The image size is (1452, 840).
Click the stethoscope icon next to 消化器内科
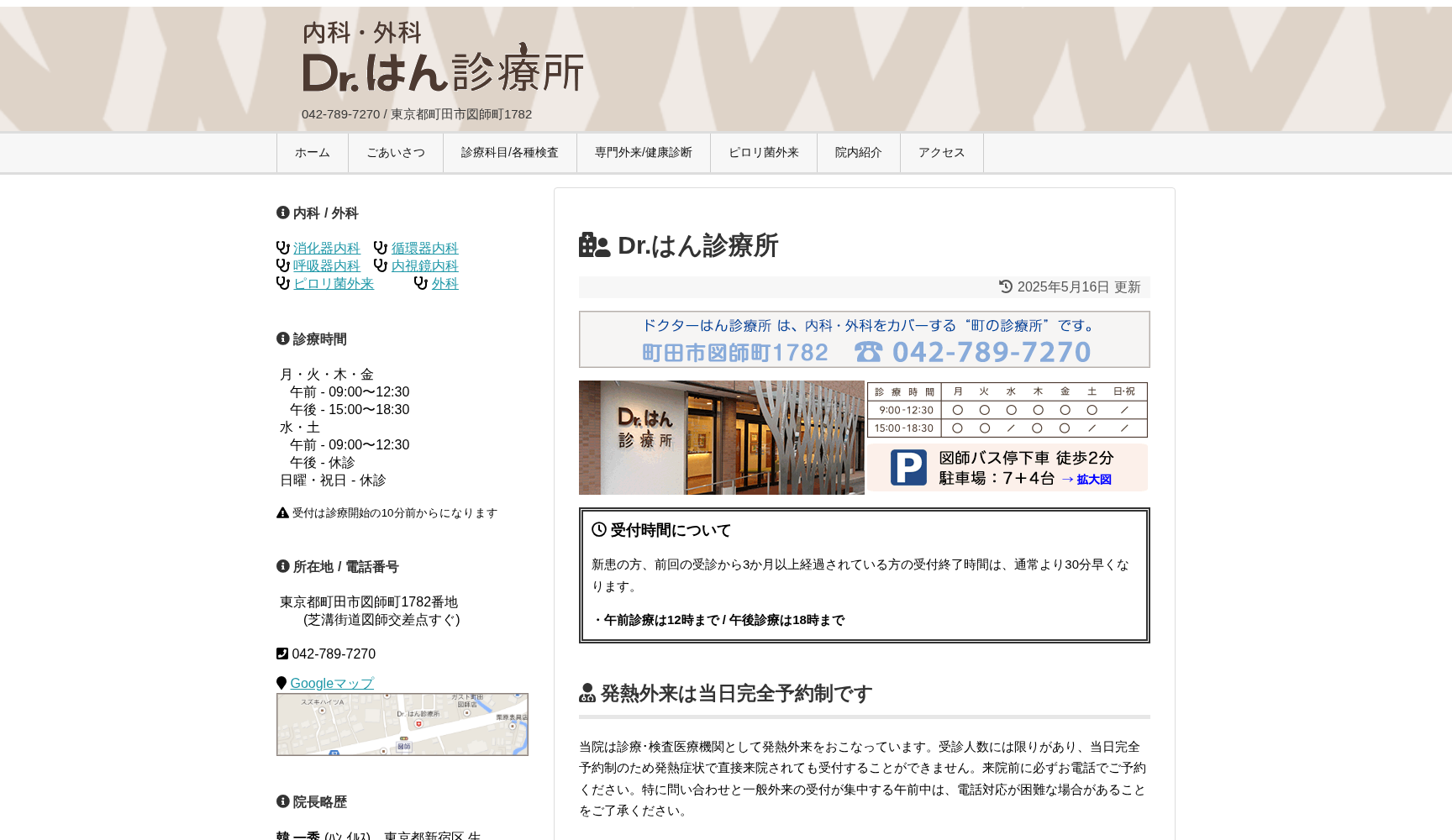click(x=282, y=246)
